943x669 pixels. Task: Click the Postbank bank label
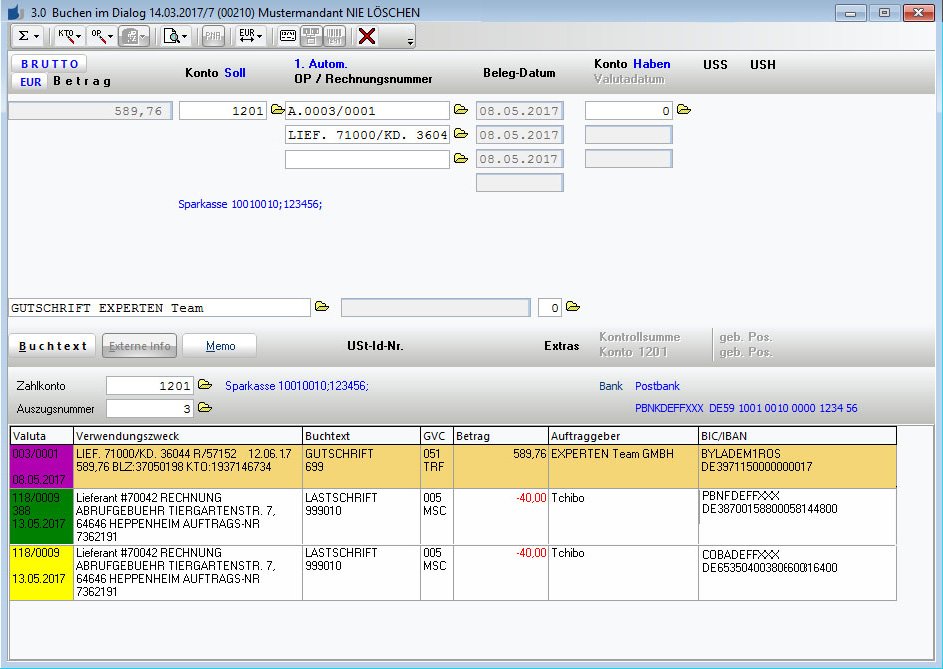pyautogui.click(x=657, y=386)
